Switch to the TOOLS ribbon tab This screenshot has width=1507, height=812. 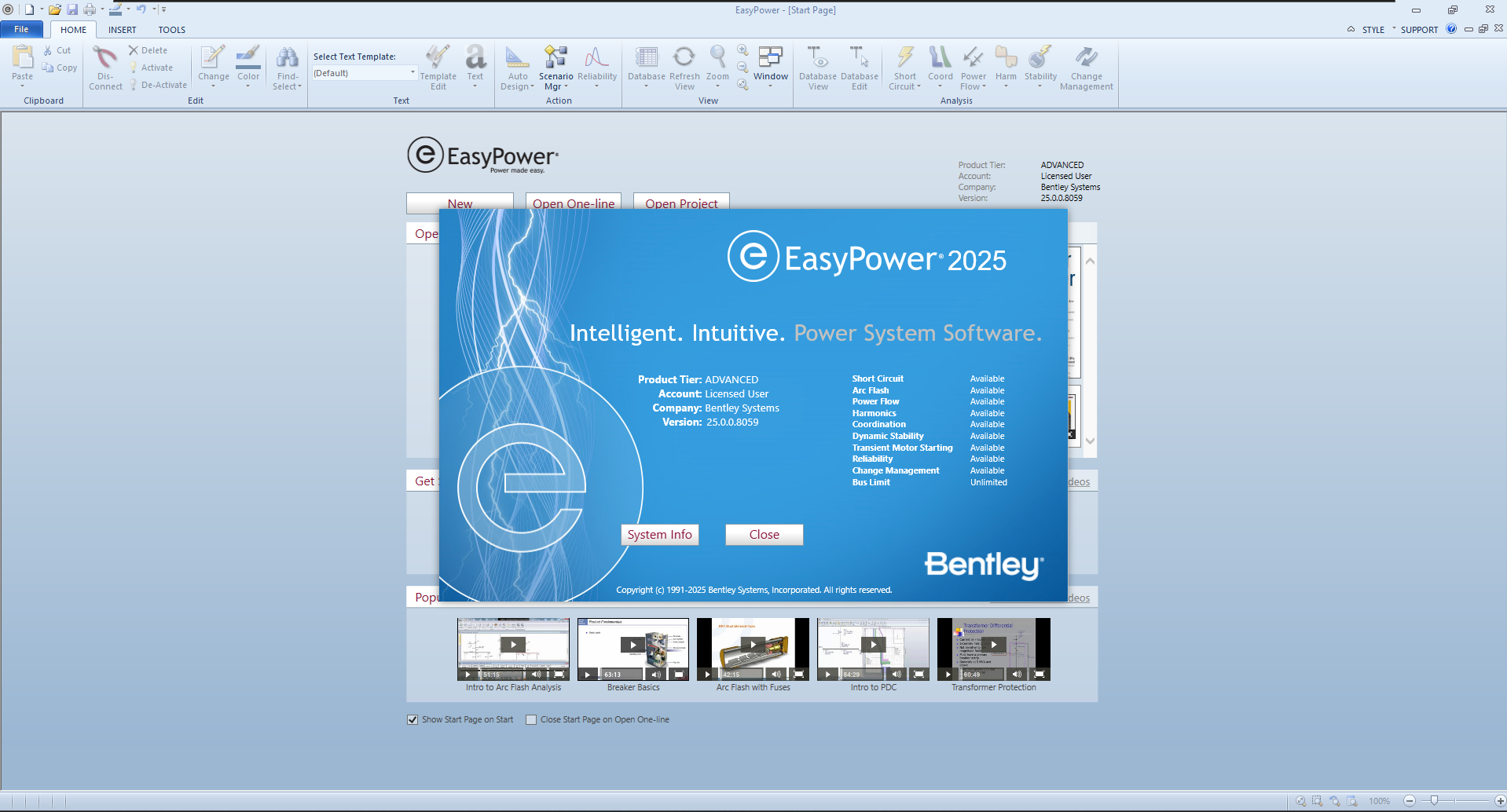click(x=172, y=30)
